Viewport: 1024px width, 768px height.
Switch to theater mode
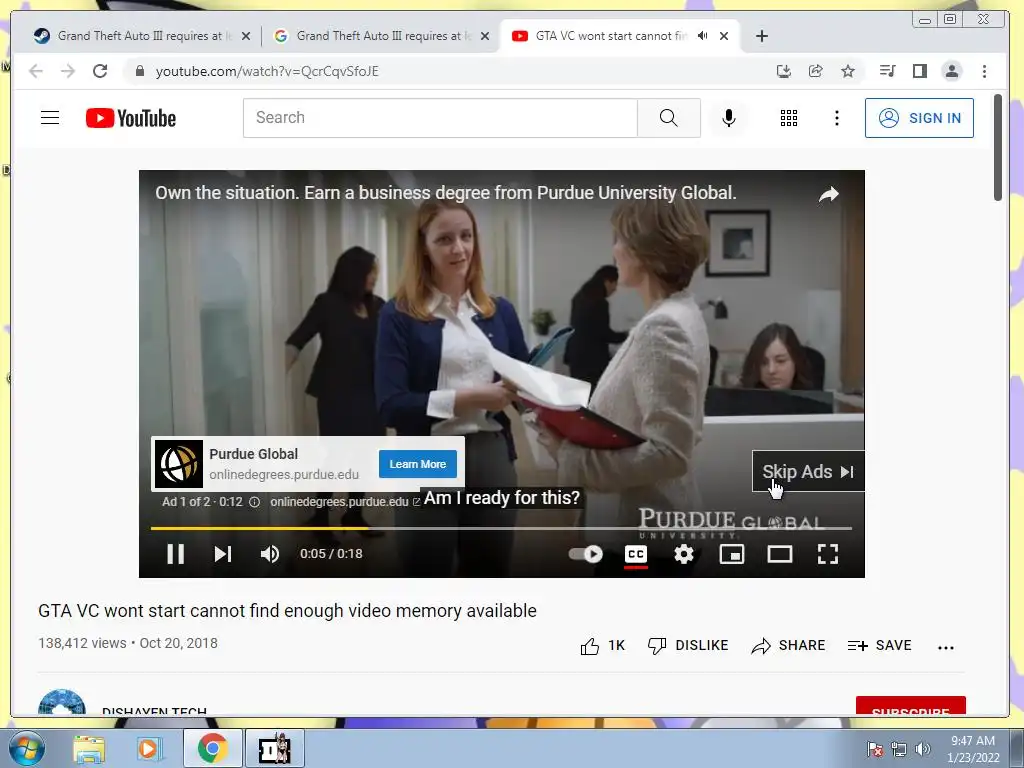780,554
